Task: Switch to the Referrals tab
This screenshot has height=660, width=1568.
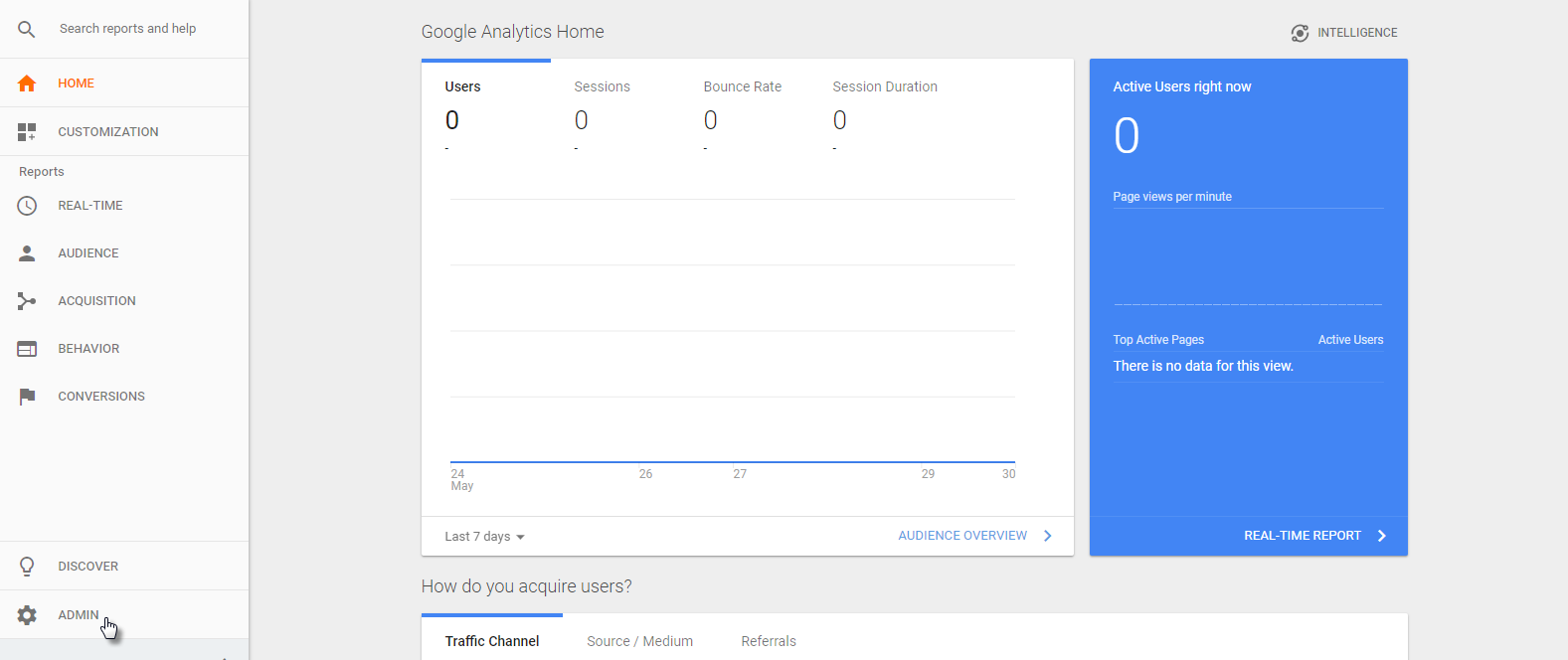Action: (769, 642)
